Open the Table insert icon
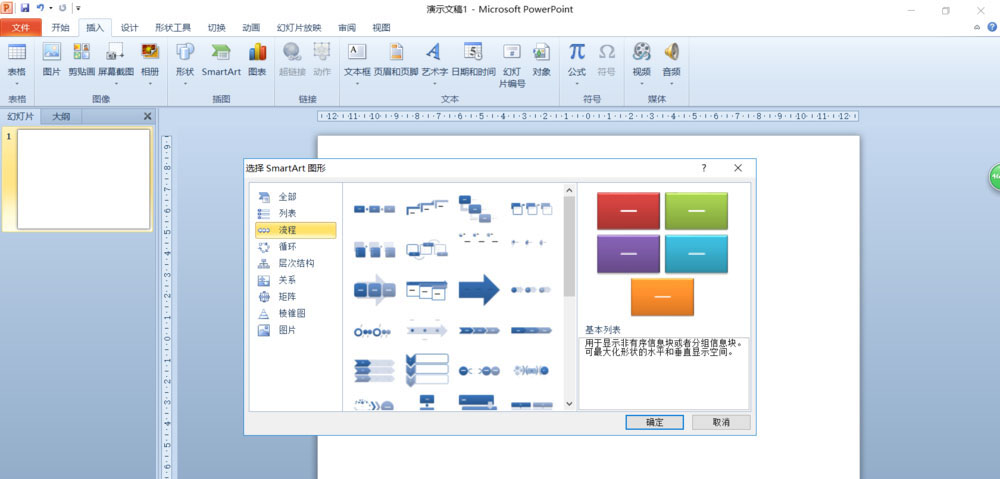This screenshot has height=479, width=1000. click(x=17, y=52)
